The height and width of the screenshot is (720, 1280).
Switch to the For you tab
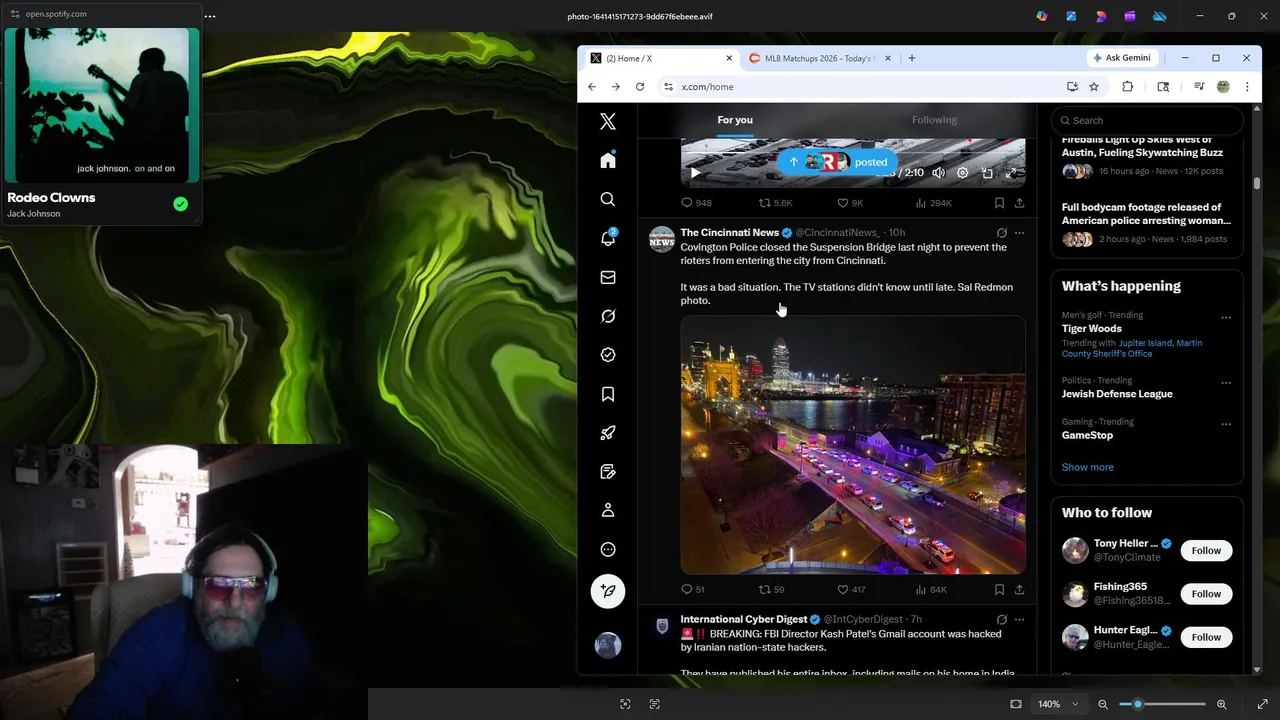tap(735, 120)
